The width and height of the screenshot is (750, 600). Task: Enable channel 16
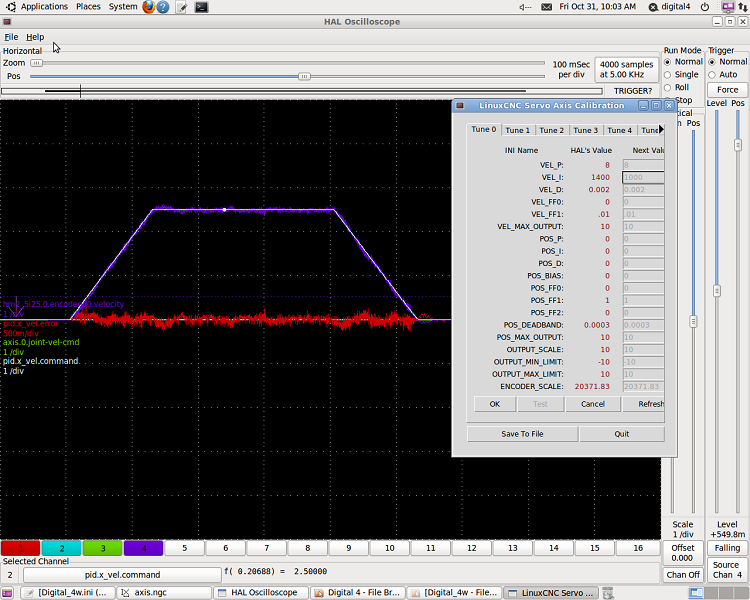click(x=638, y=548)
